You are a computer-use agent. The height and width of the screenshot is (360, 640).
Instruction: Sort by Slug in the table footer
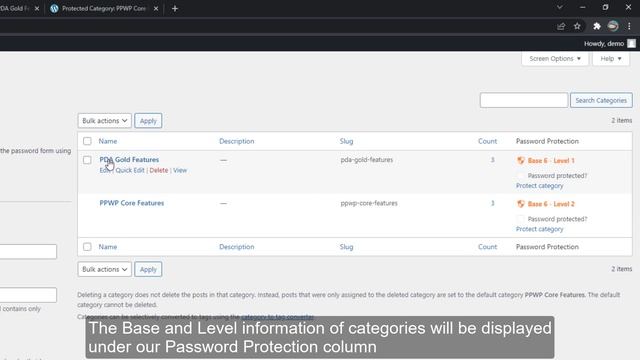347,247
